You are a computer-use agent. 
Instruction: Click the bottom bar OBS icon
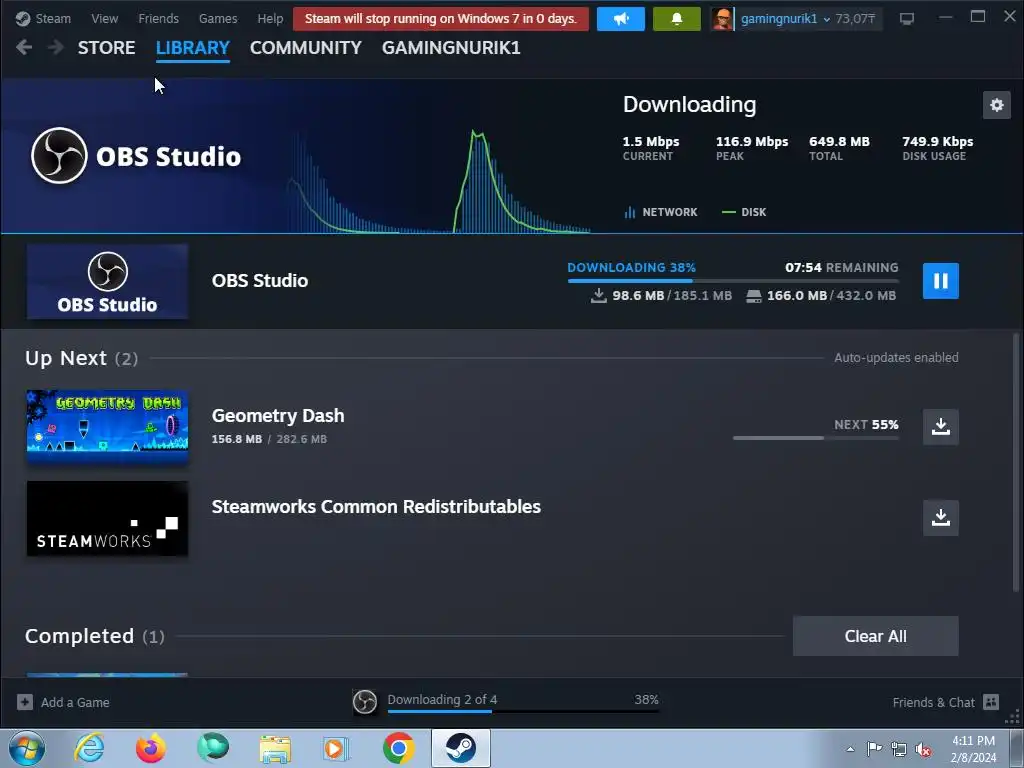[x=364, y=702]
